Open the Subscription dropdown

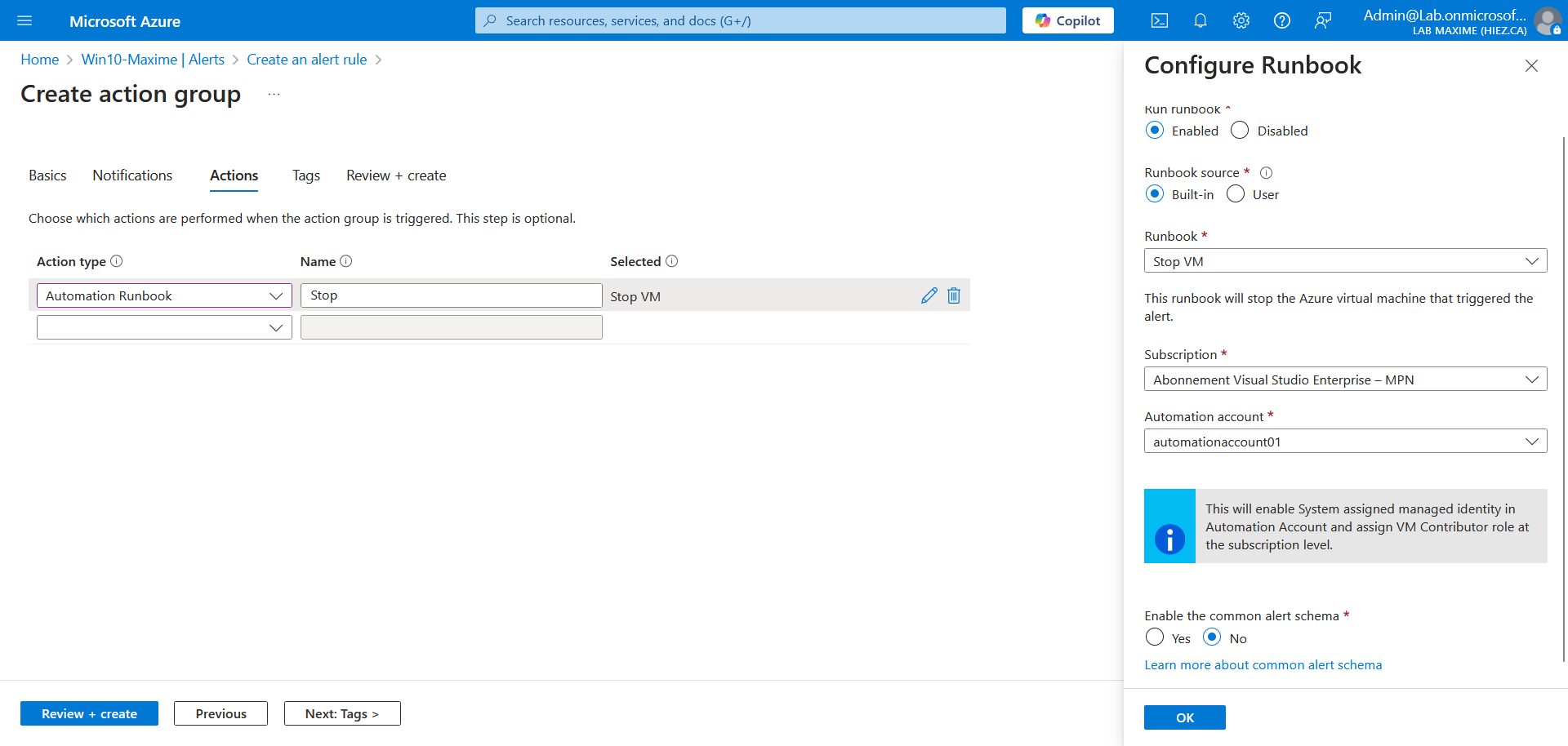1345,380
